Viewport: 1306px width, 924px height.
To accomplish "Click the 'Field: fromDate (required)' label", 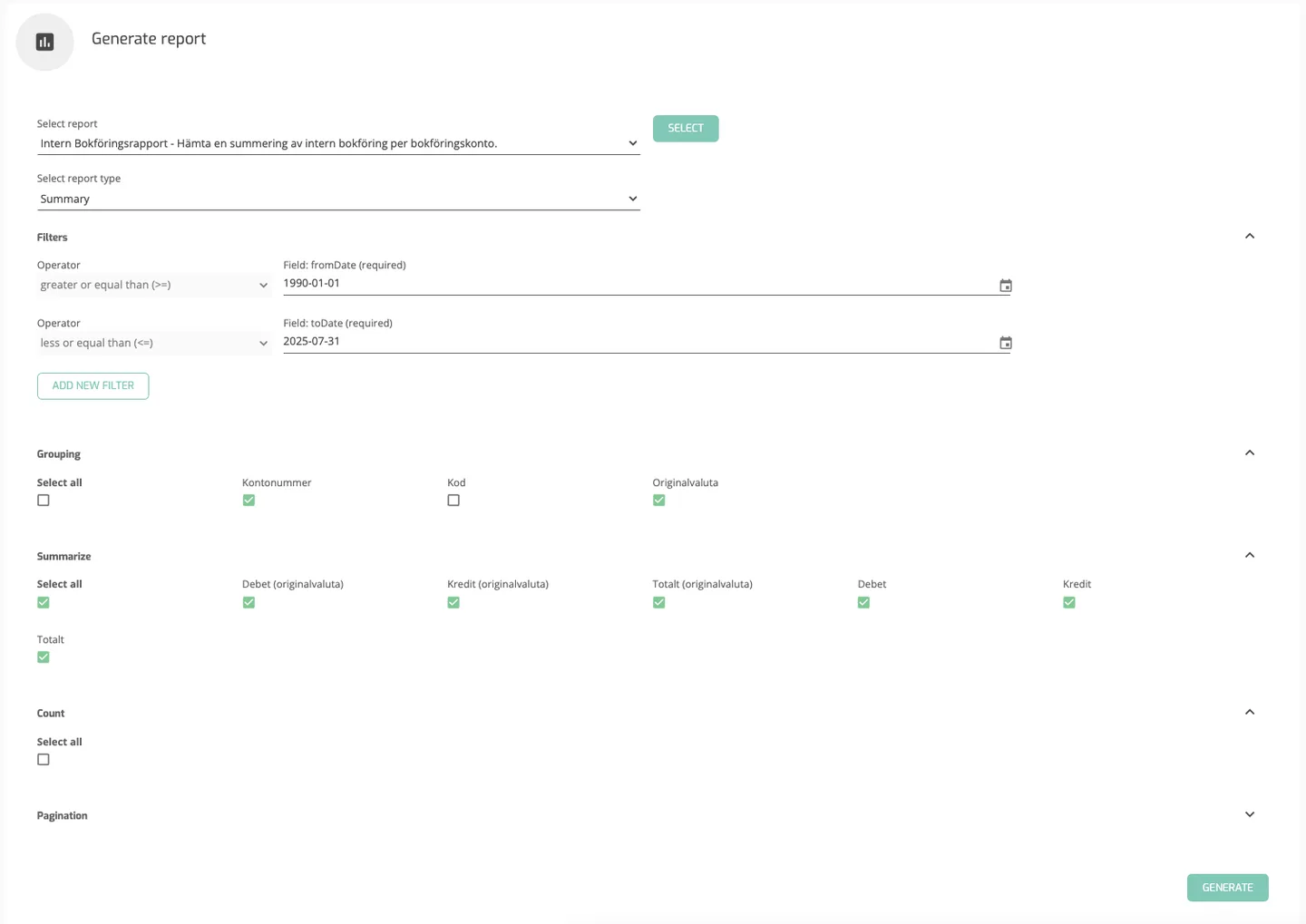I will (345, 266).
